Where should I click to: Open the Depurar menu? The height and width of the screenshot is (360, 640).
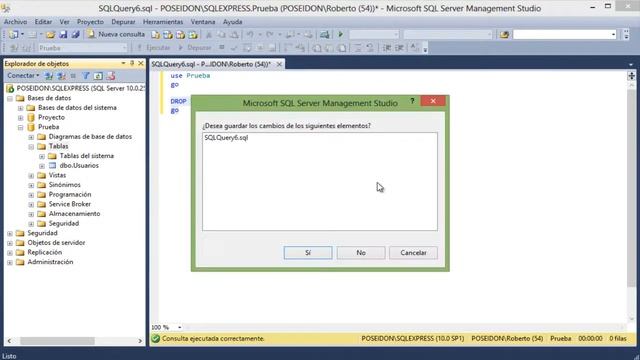pyautogui.click(x=123, y=22)
